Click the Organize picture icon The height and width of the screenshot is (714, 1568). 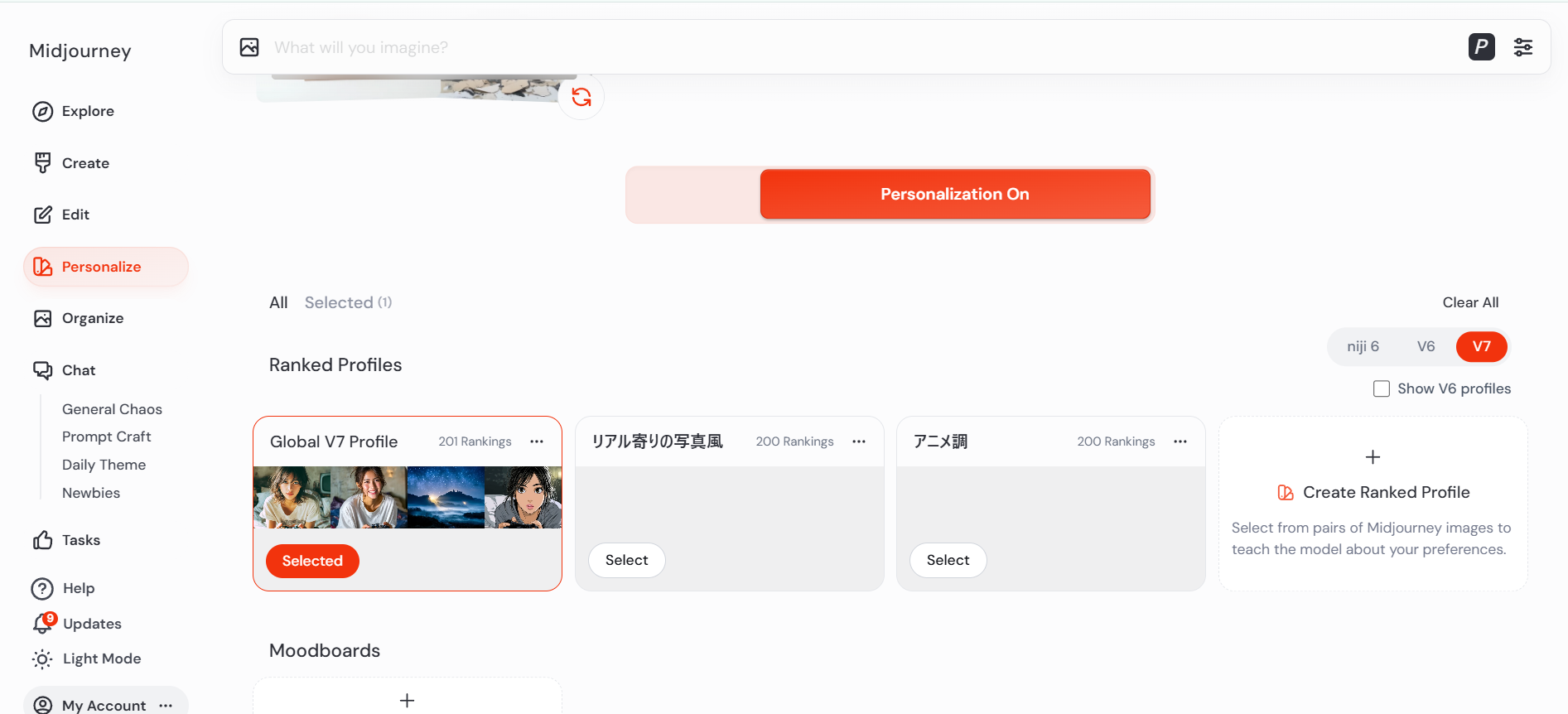(42, 318)
